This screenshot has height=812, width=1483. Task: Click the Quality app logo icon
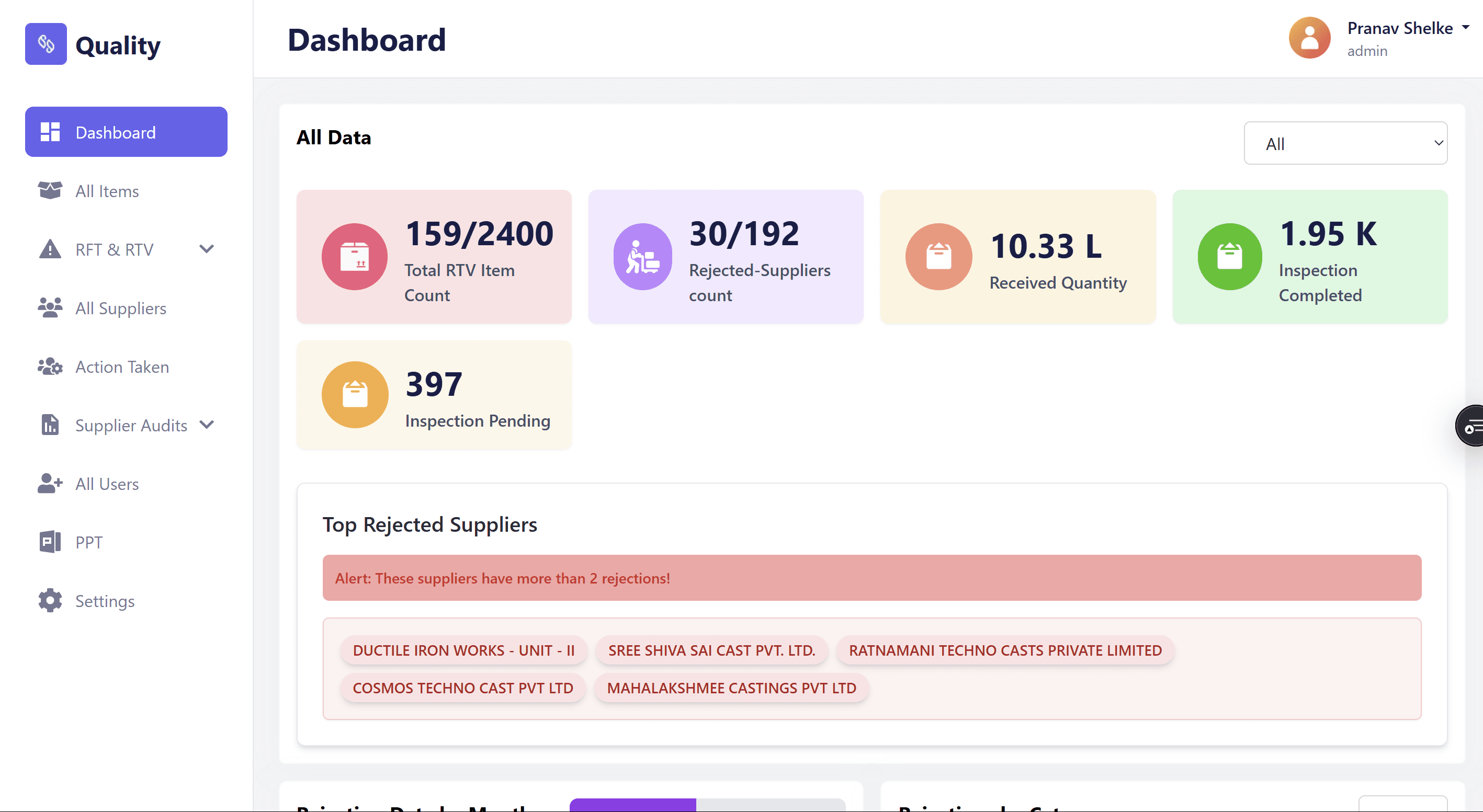(46, 44)
